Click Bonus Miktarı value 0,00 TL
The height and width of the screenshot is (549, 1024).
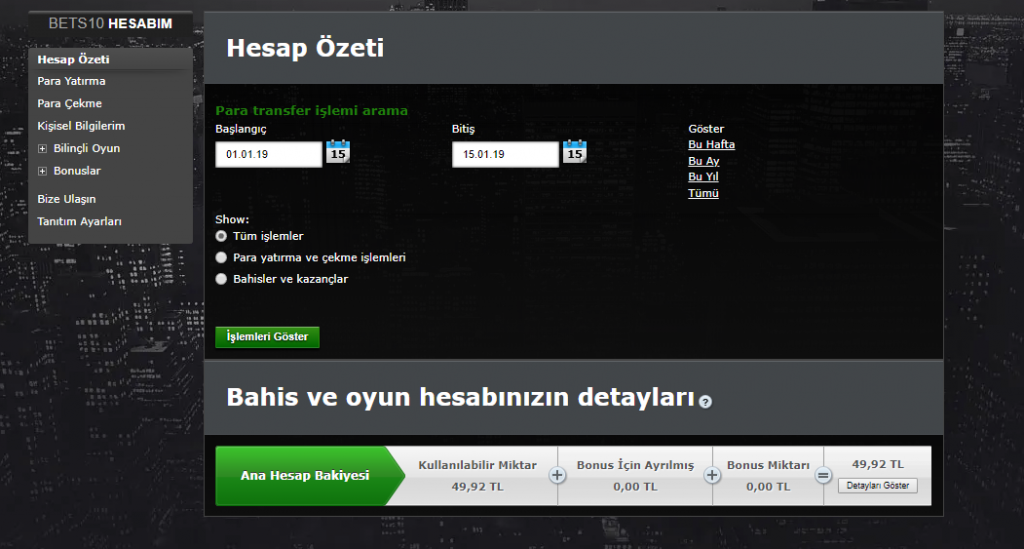768,487
